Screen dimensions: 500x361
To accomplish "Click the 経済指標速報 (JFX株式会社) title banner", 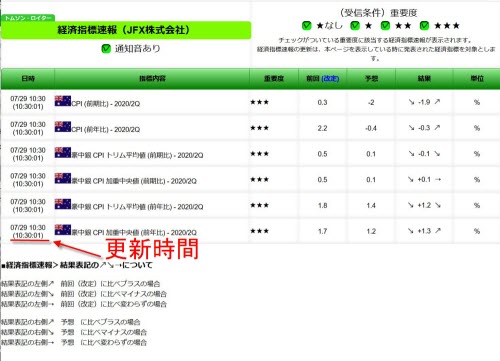I will tap(126, 30).
